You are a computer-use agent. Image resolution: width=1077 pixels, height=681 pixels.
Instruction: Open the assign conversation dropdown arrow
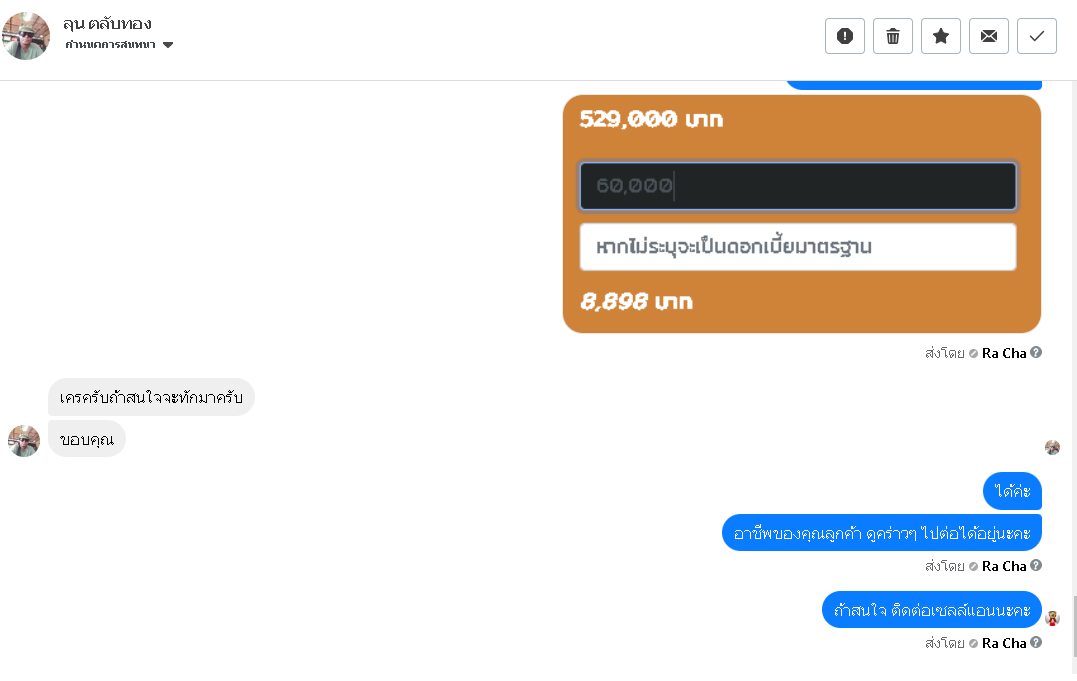pos(168,45)
